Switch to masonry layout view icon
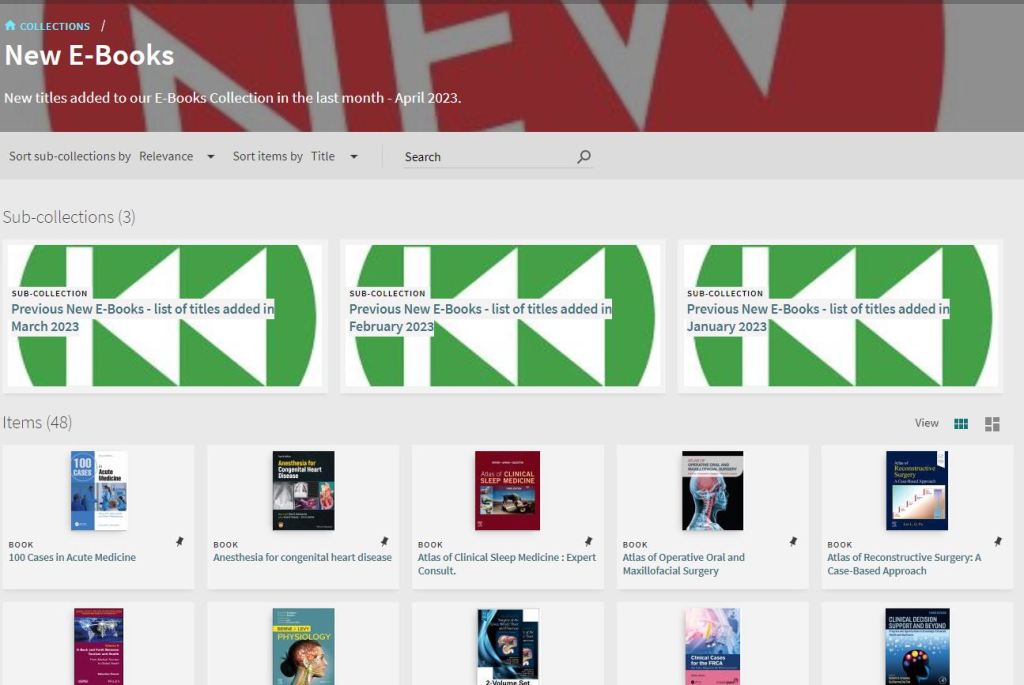1024x685 pixels. pyautogui.click(x=992, y=424)
